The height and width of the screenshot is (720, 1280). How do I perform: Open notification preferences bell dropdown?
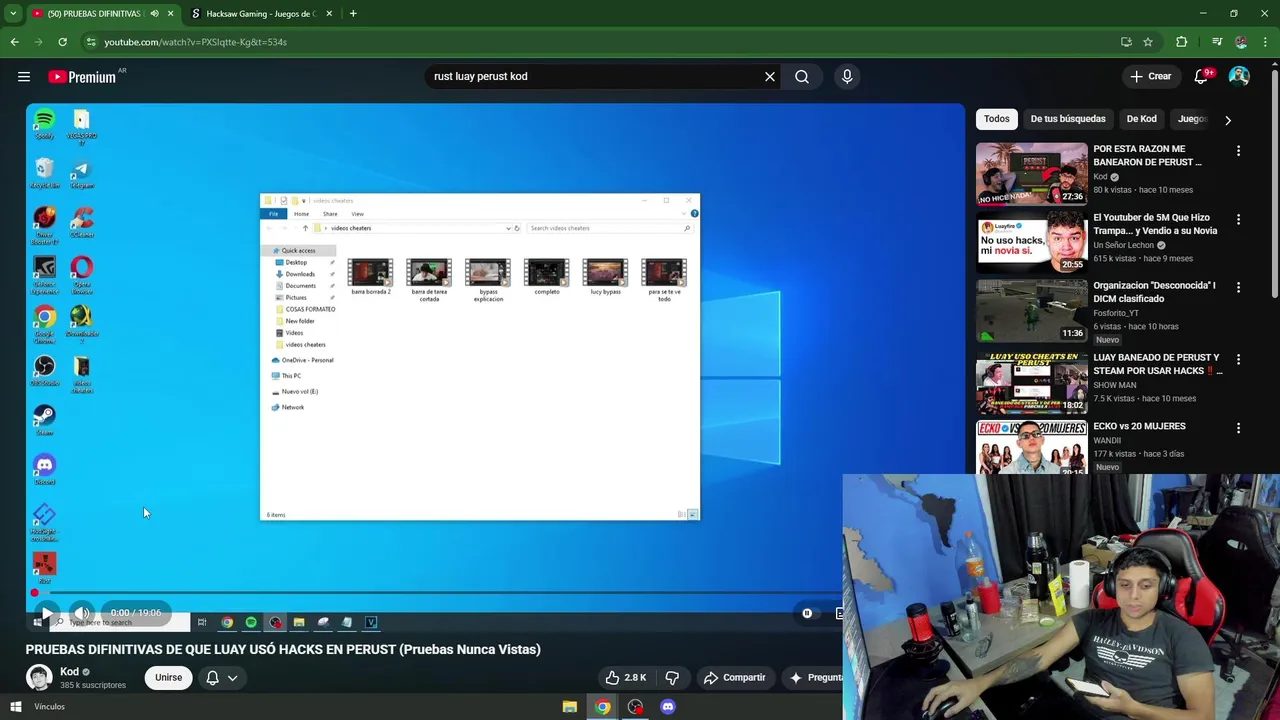pos(222,677)
